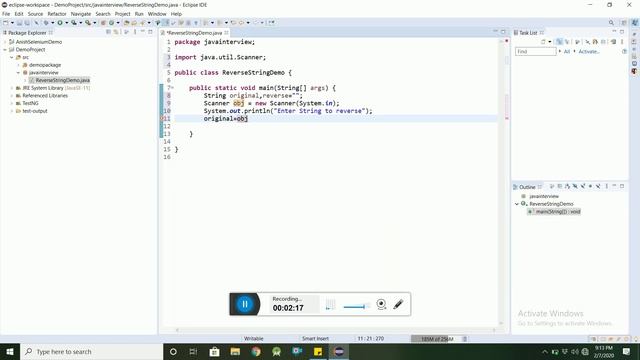Pause the screen recording
The image size is (640, 360).
tap(244, 304)
